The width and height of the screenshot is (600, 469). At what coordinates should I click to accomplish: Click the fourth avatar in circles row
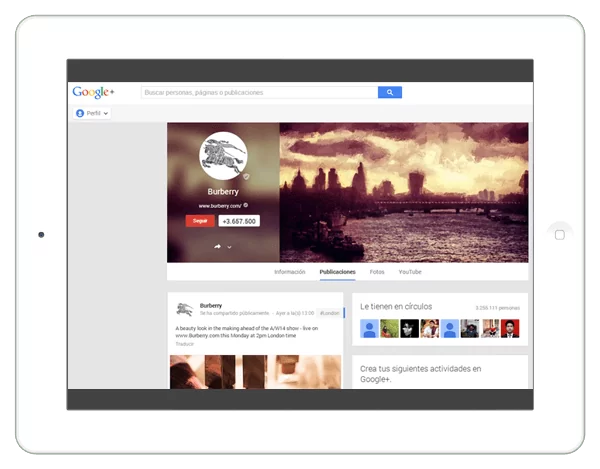pos(430,329)
